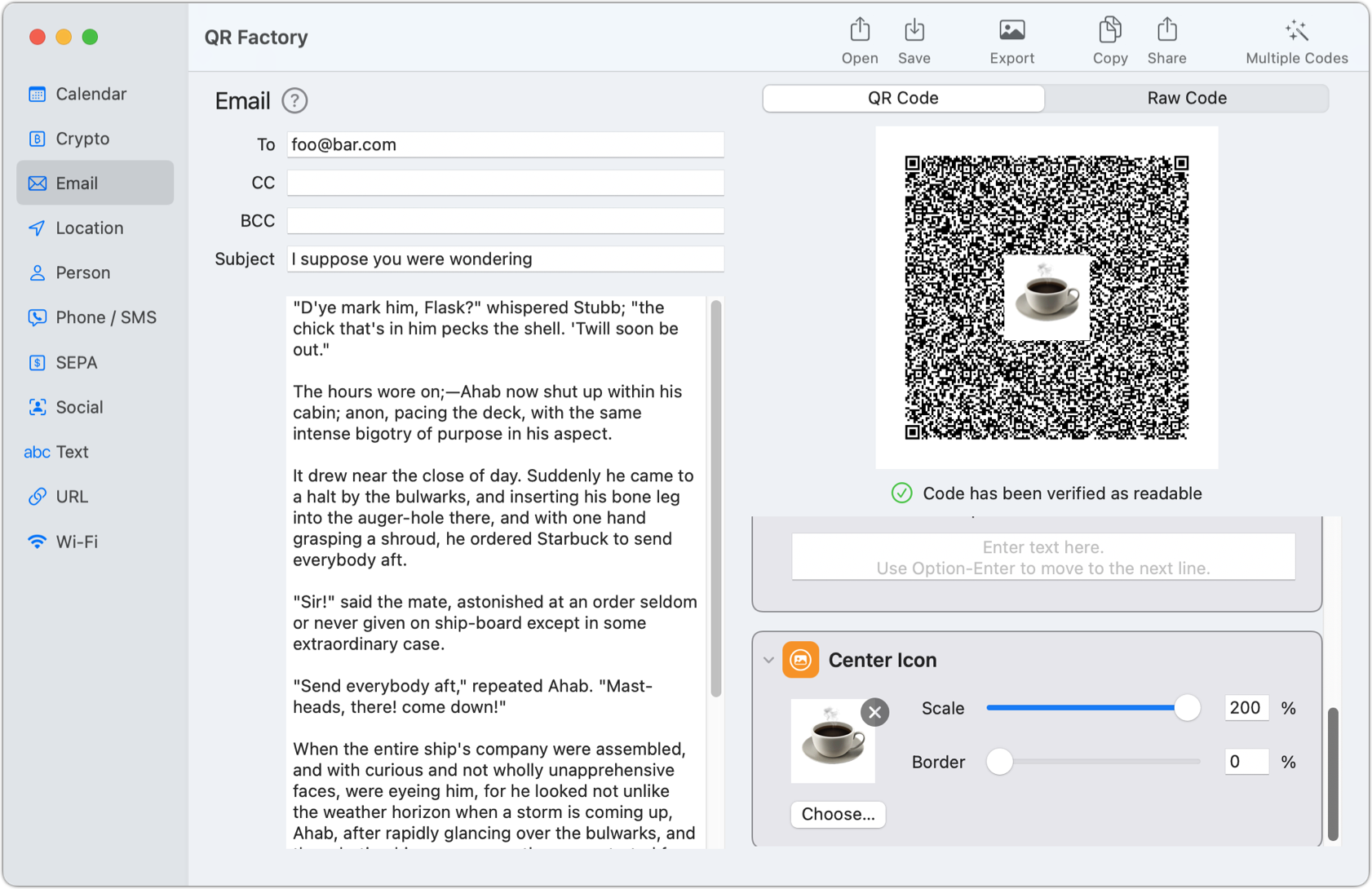
Task: Switch to the Raw Code tab
Action: (1187, 98)
